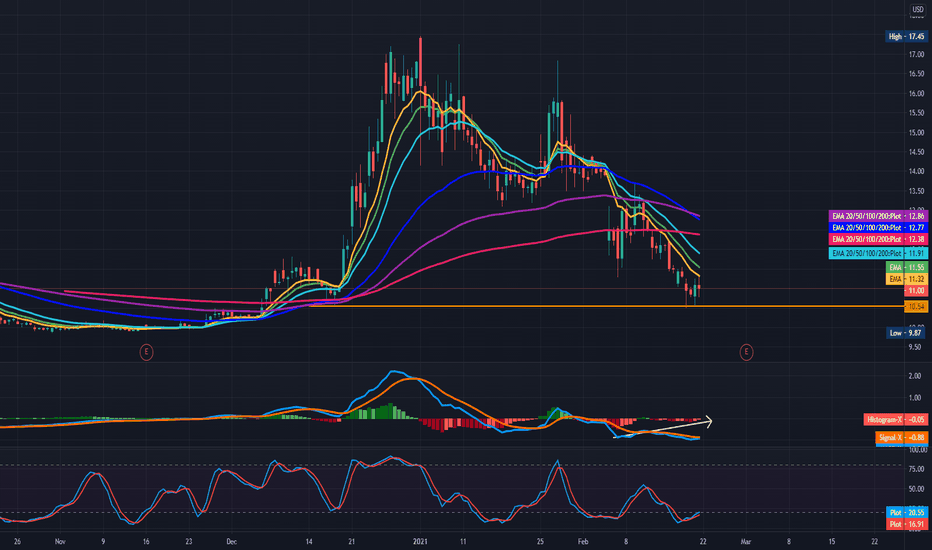Click the earnings E marker near March
This screenshot has width=932, height=550.
click(746, 352)
